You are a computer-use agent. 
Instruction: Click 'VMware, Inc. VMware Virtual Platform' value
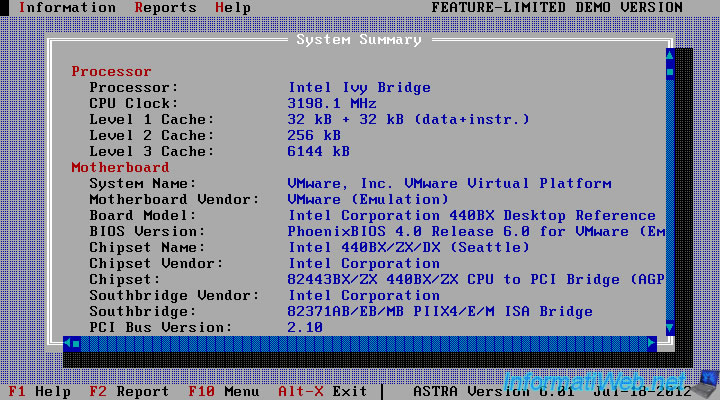450,184
